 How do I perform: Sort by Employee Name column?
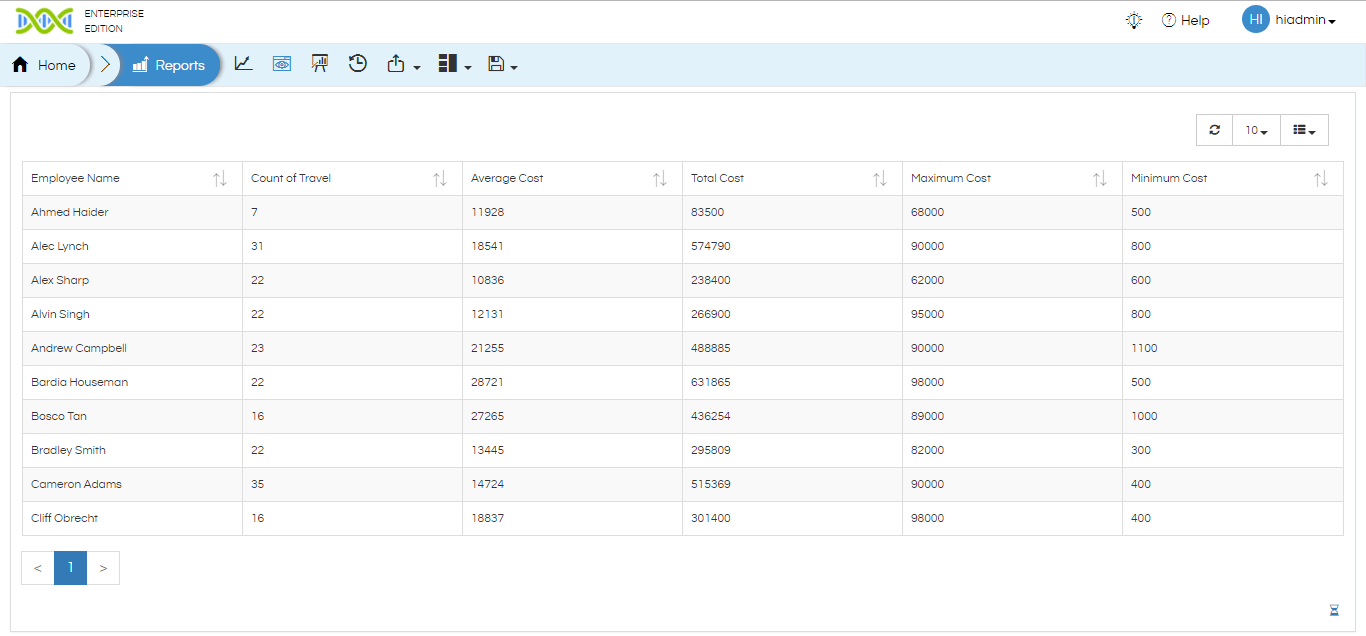[x=220, y=179]
